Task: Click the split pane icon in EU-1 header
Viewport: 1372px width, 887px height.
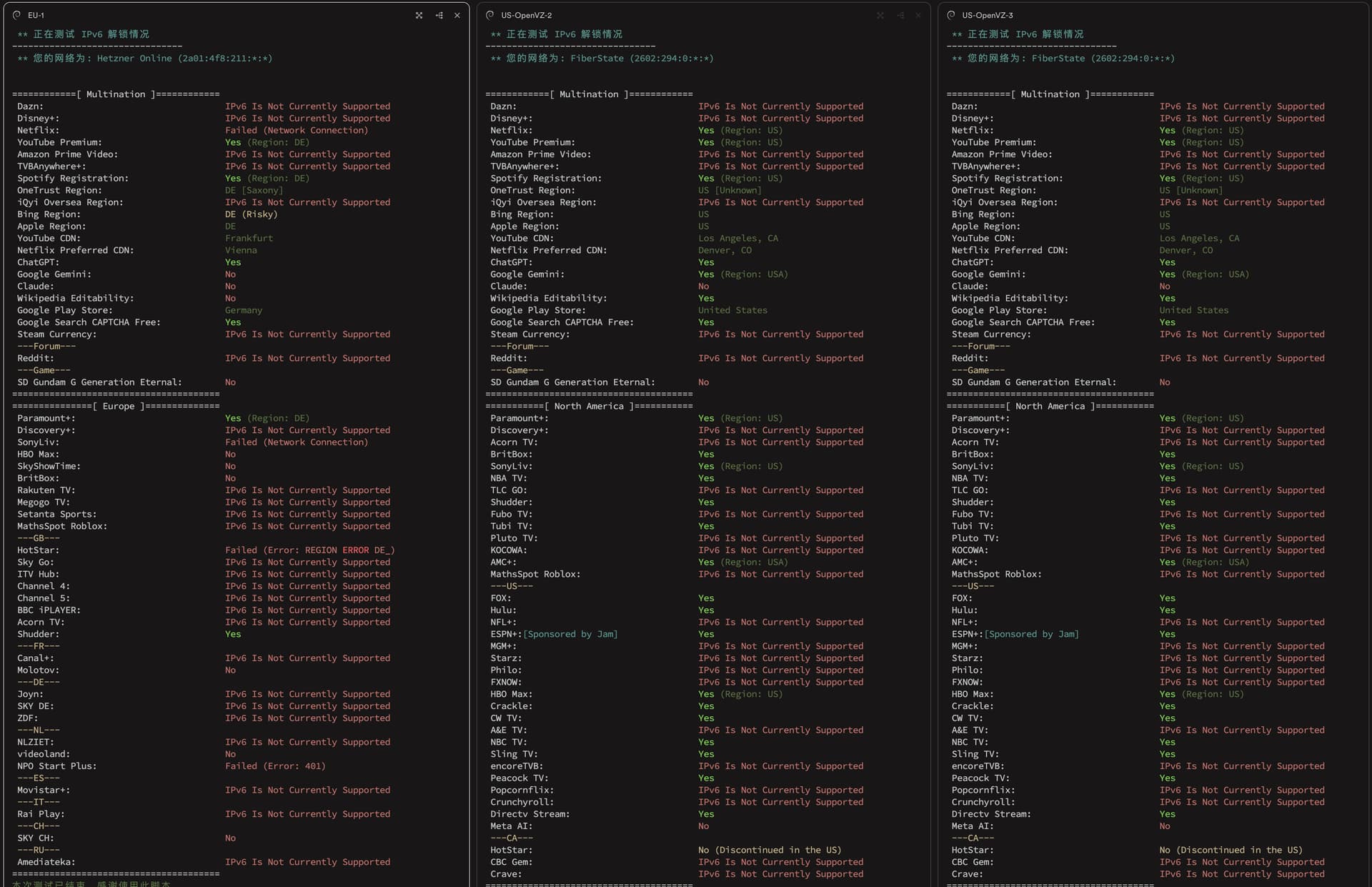Action: (x=439, y=15)
